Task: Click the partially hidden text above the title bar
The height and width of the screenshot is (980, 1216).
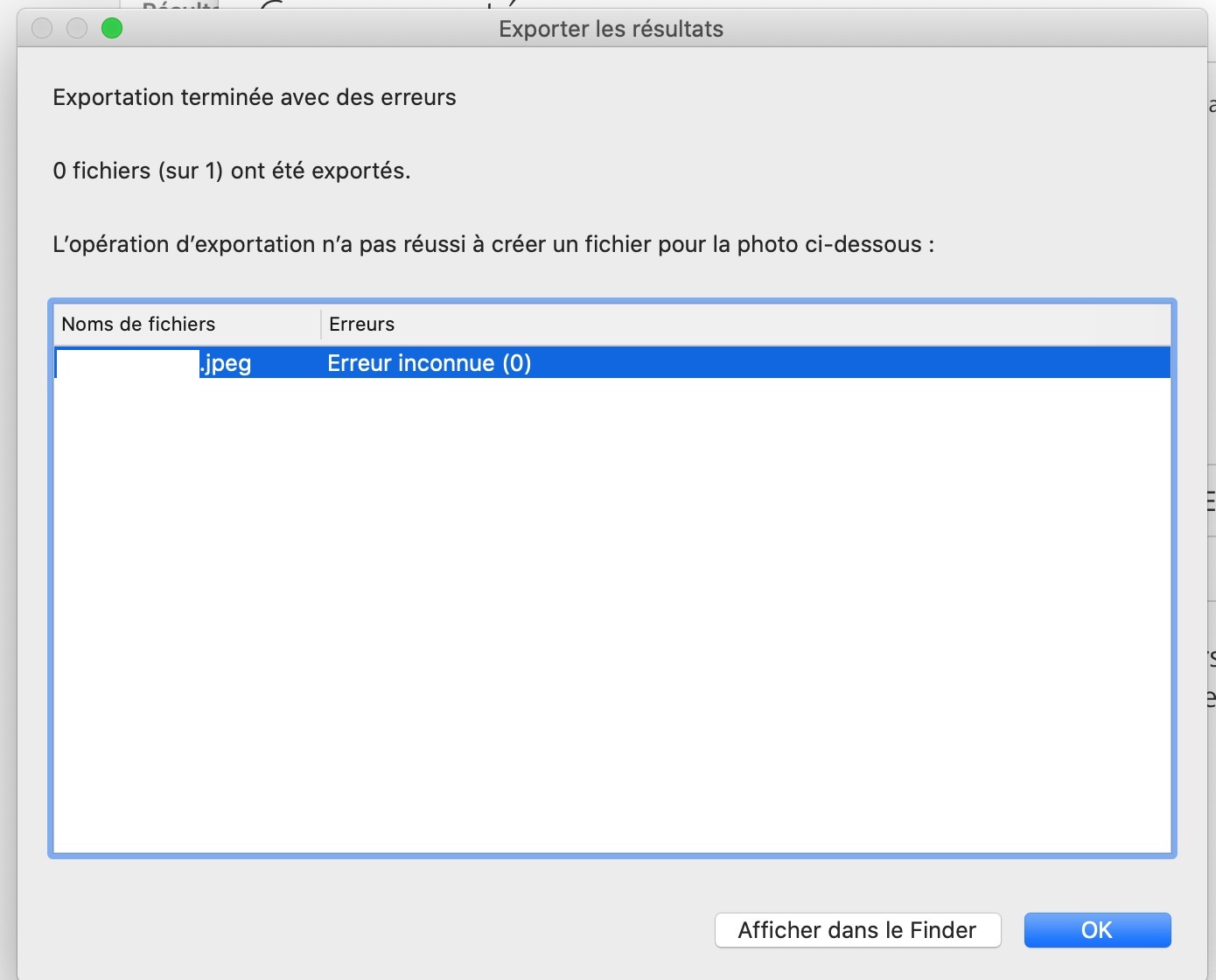Action: pos(179,5)
